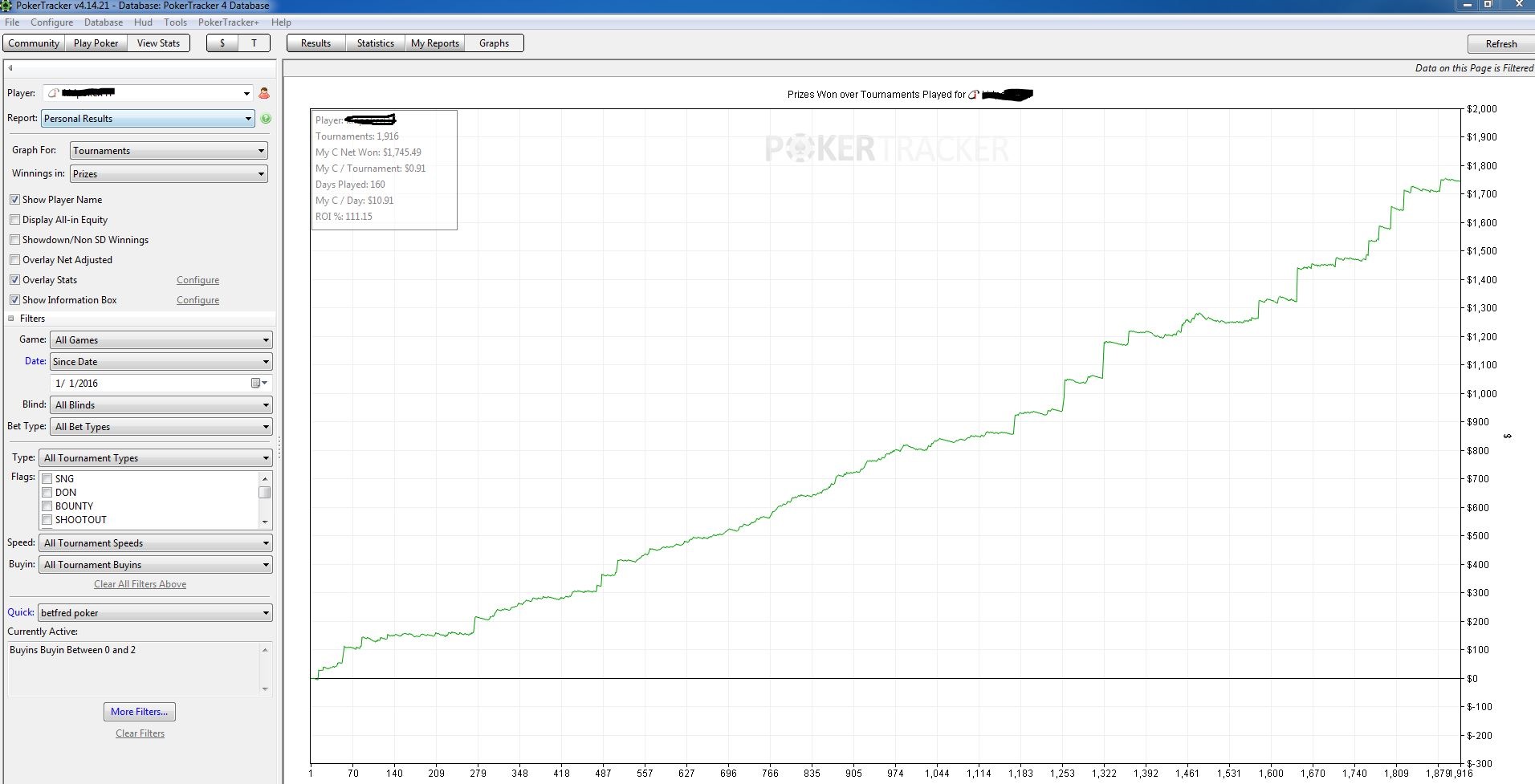
Task: Click the Clear Filters link
Action: coord(140,733)
